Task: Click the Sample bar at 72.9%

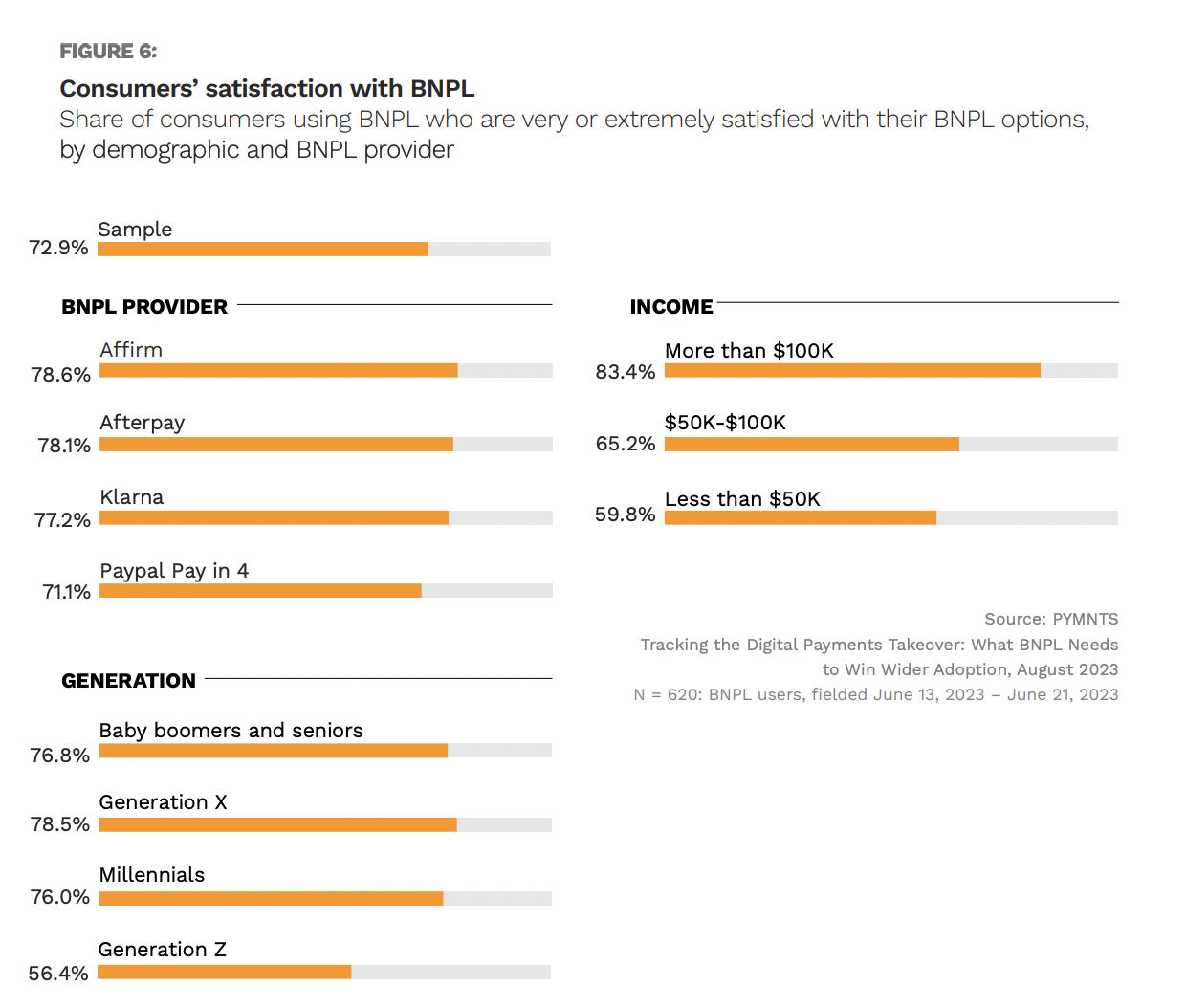Action: click(x=263, y=250)
